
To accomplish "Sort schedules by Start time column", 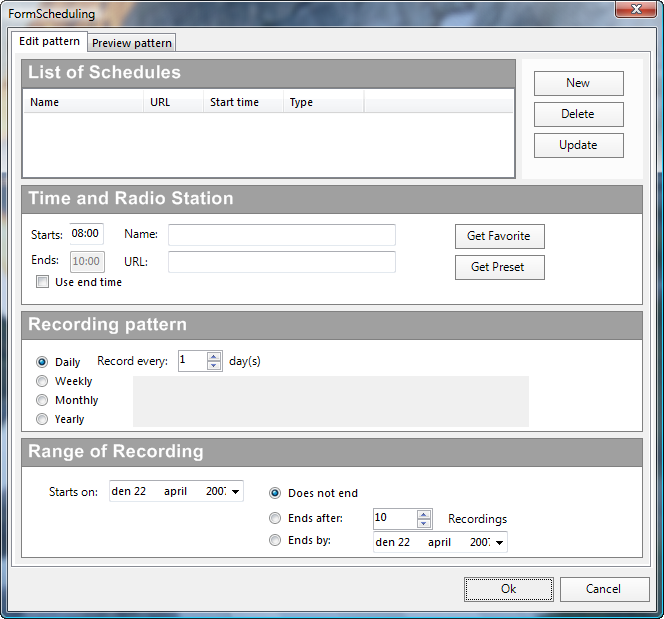I will tap(243, 102).
